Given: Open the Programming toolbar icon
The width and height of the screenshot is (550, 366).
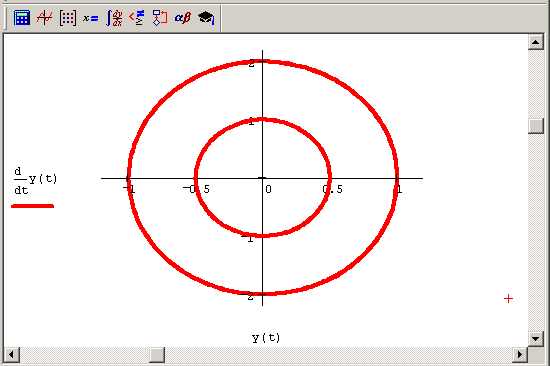Looking at the screenshot, I should (x=160, y=17).
